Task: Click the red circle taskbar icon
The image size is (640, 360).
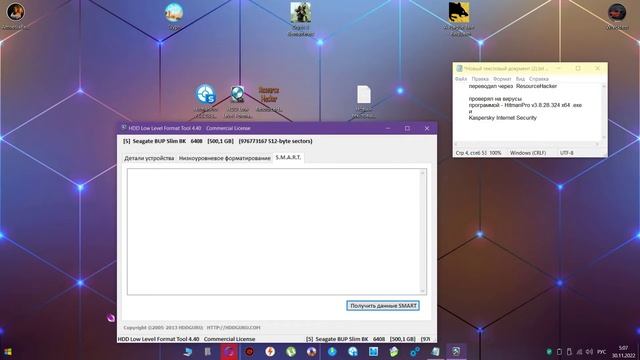Action: tap(249, 351)
